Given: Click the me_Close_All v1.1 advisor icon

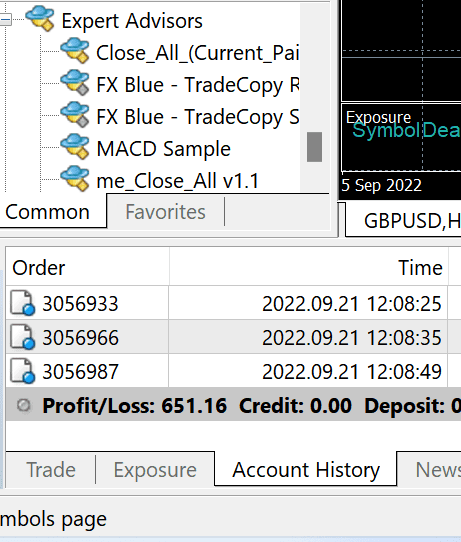Looking at the screenshot, I should tap(75, 178).
